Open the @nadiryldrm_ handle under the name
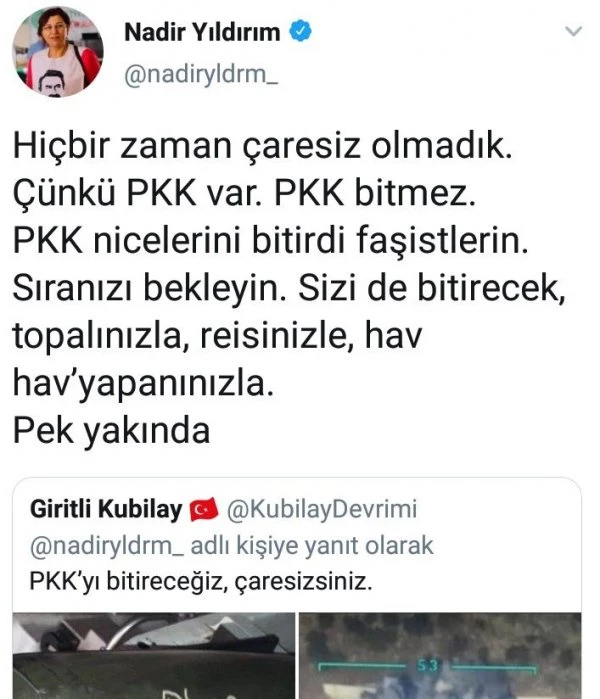 pyautogui.click(x=201, y=74)
